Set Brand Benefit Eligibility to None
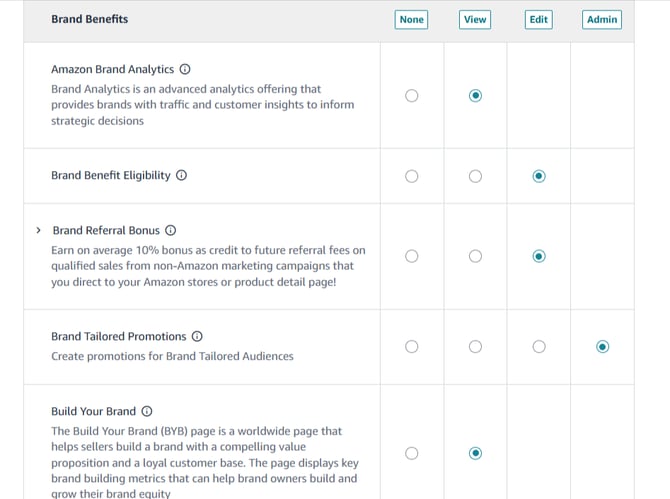Screen dimensions: 670x499 point(412,176)
